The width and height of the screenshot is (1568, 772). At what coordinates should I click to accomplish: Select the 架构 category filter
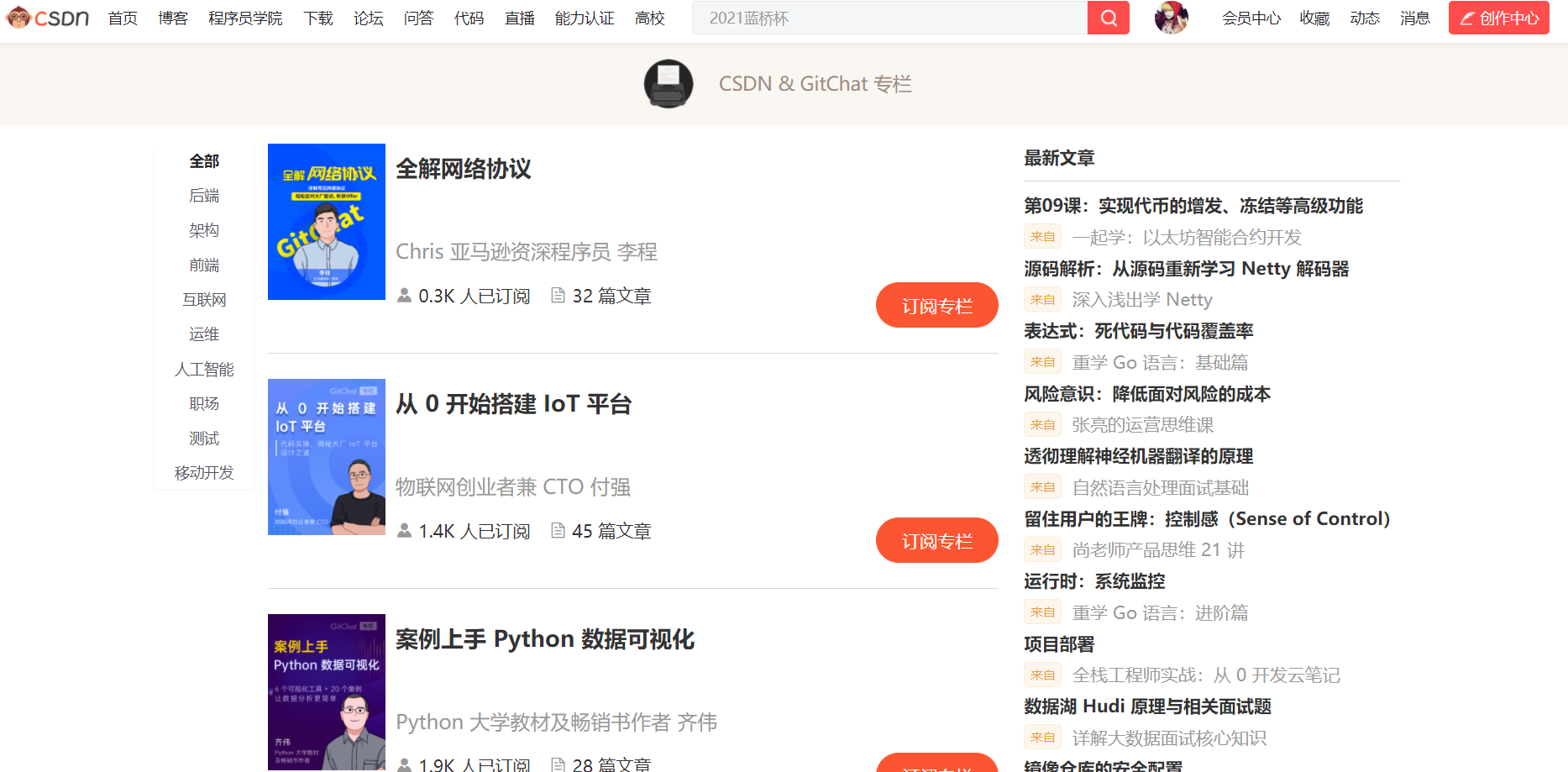tap(204, 230)
